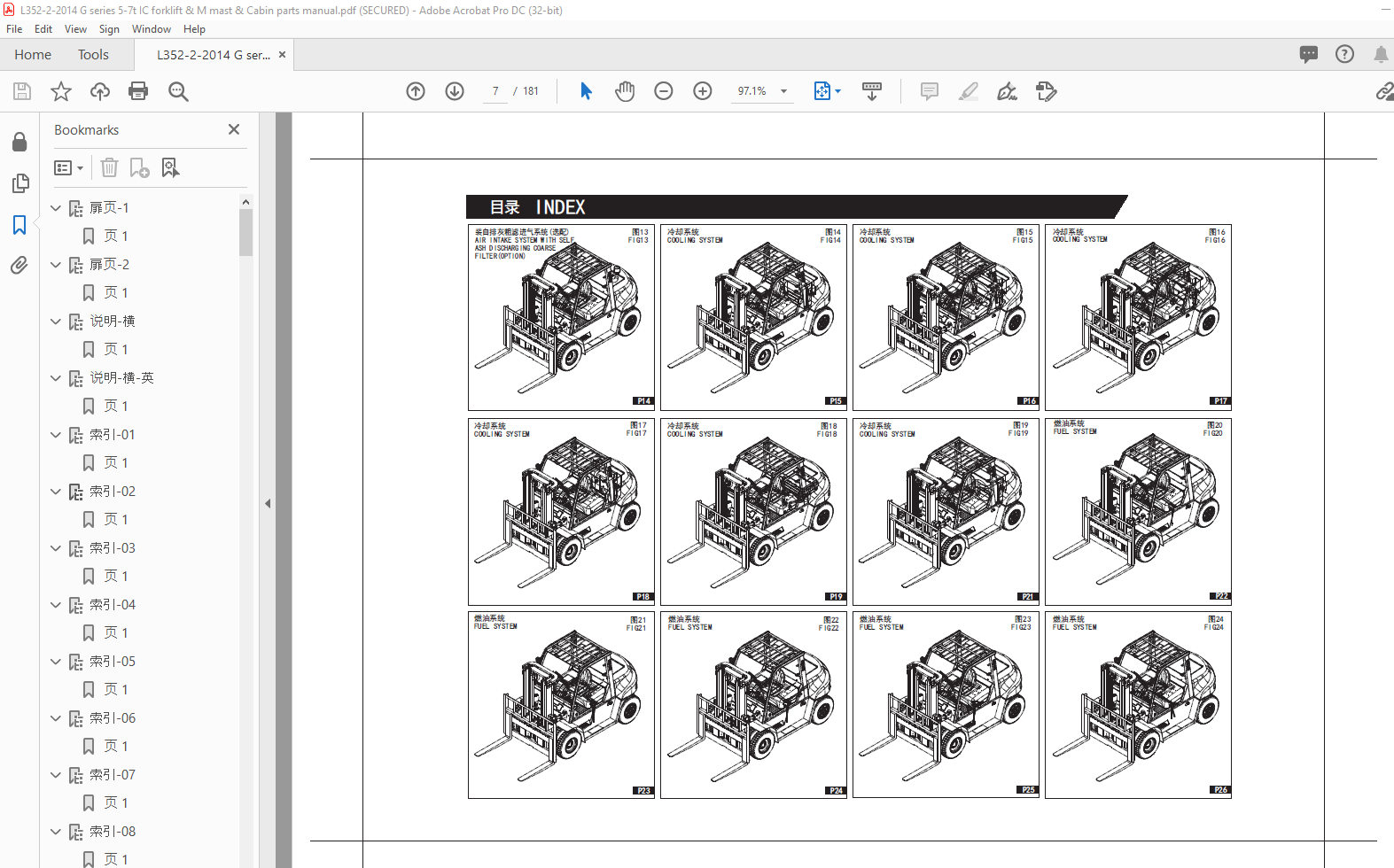
Task: Click the page number input field
Action: pyautogui.click(x=495, y=91)
